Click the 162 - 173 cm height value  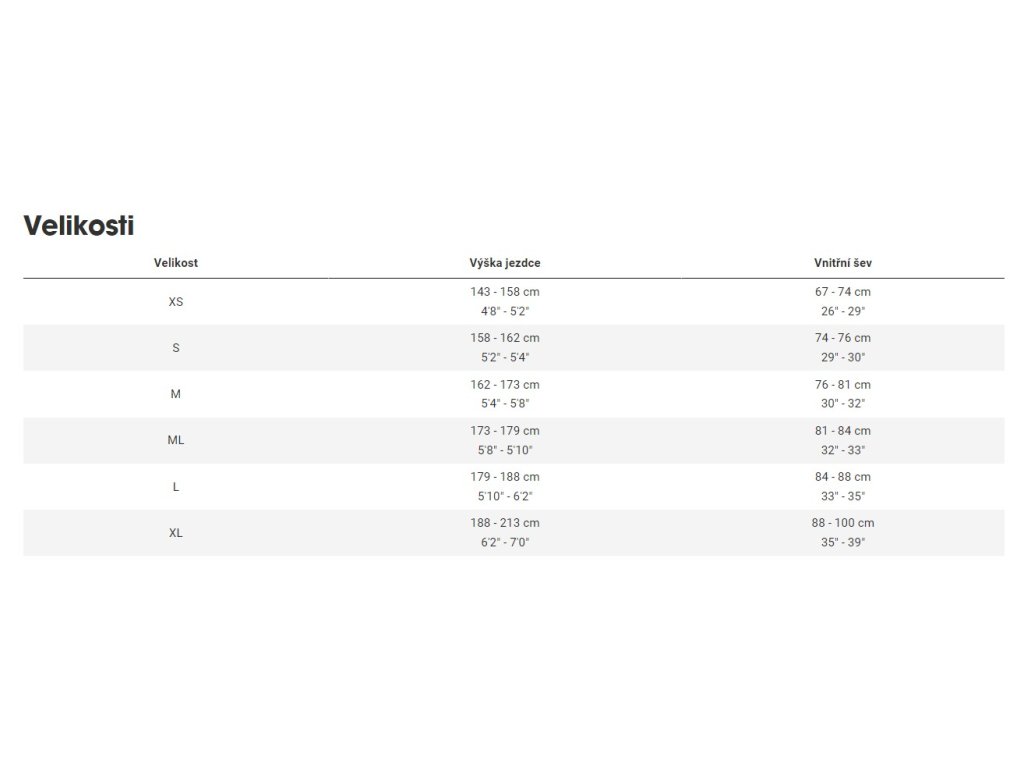click(x=505, y=385)
